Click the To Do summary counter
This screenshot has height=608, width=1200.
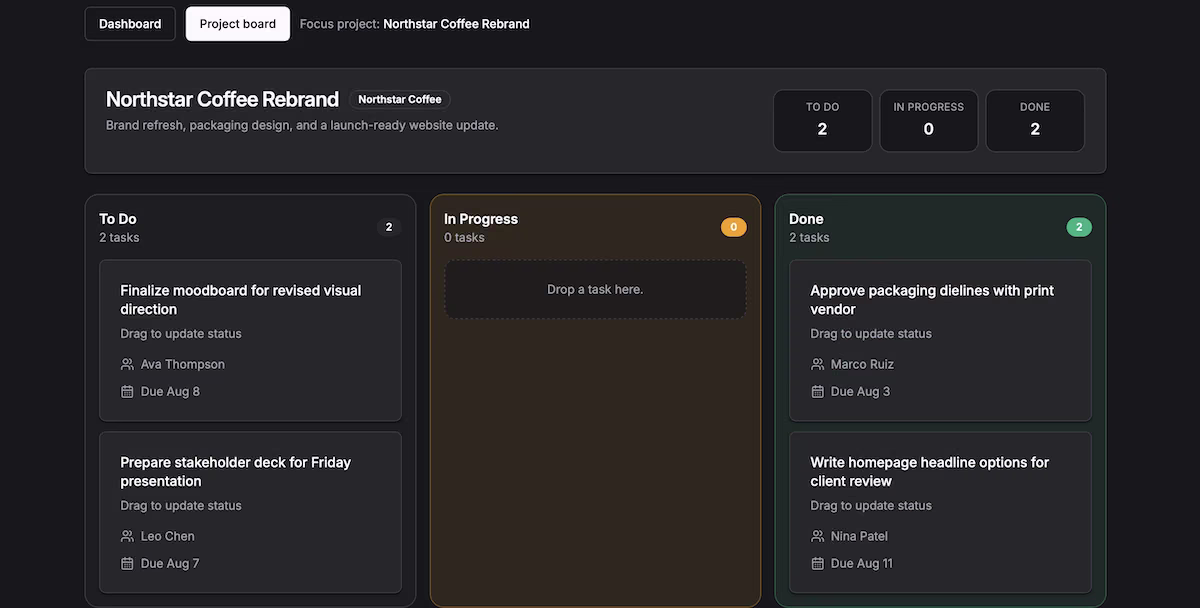[822, 121]
